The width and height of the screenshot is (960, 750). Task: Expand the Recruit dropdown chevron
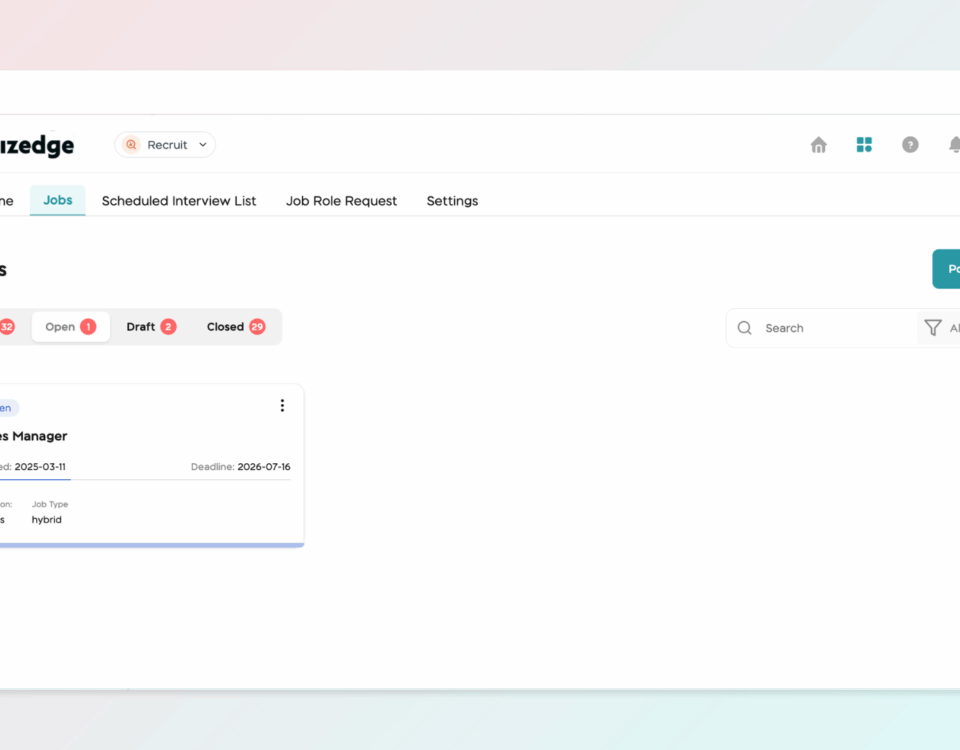(203, 145)
